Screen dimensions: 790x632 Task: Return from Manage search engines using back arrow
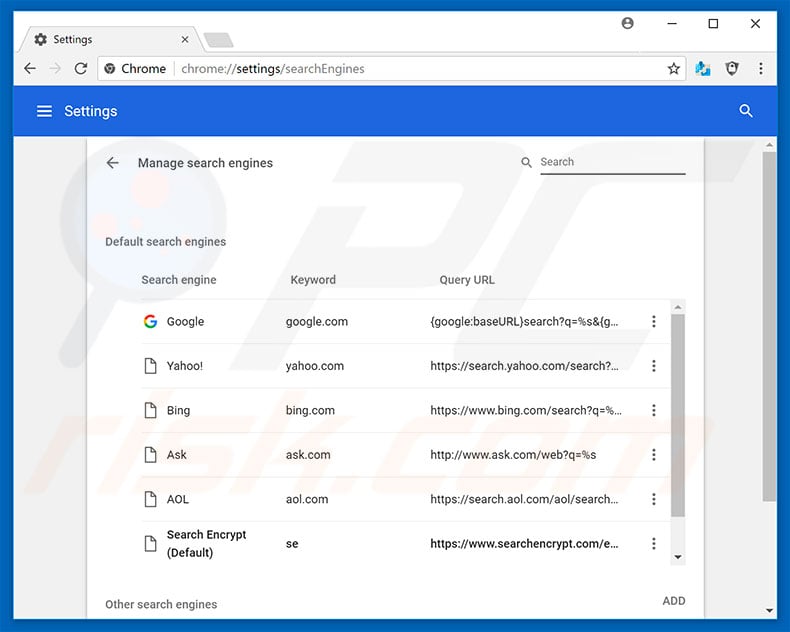112,163
